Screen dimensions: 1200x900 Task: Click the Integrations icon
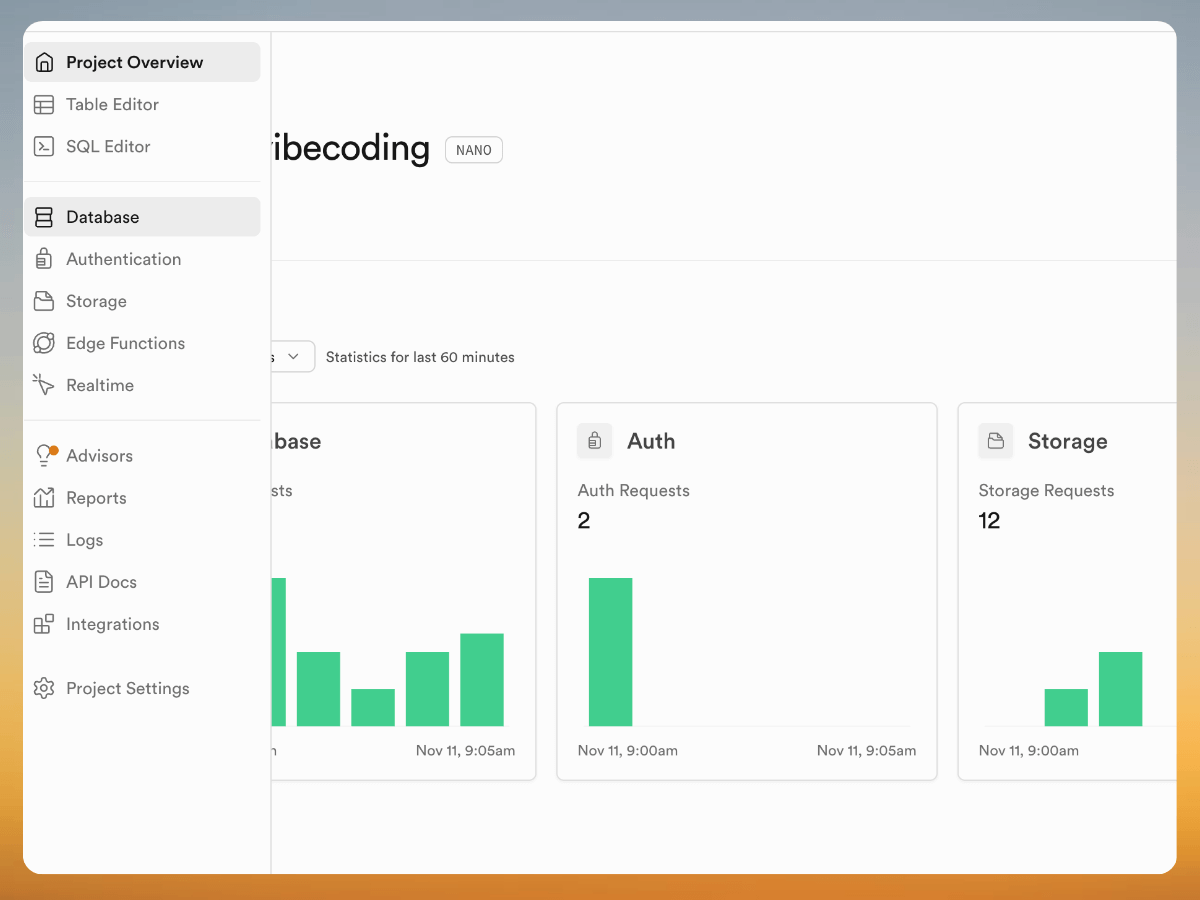(44, 623)
